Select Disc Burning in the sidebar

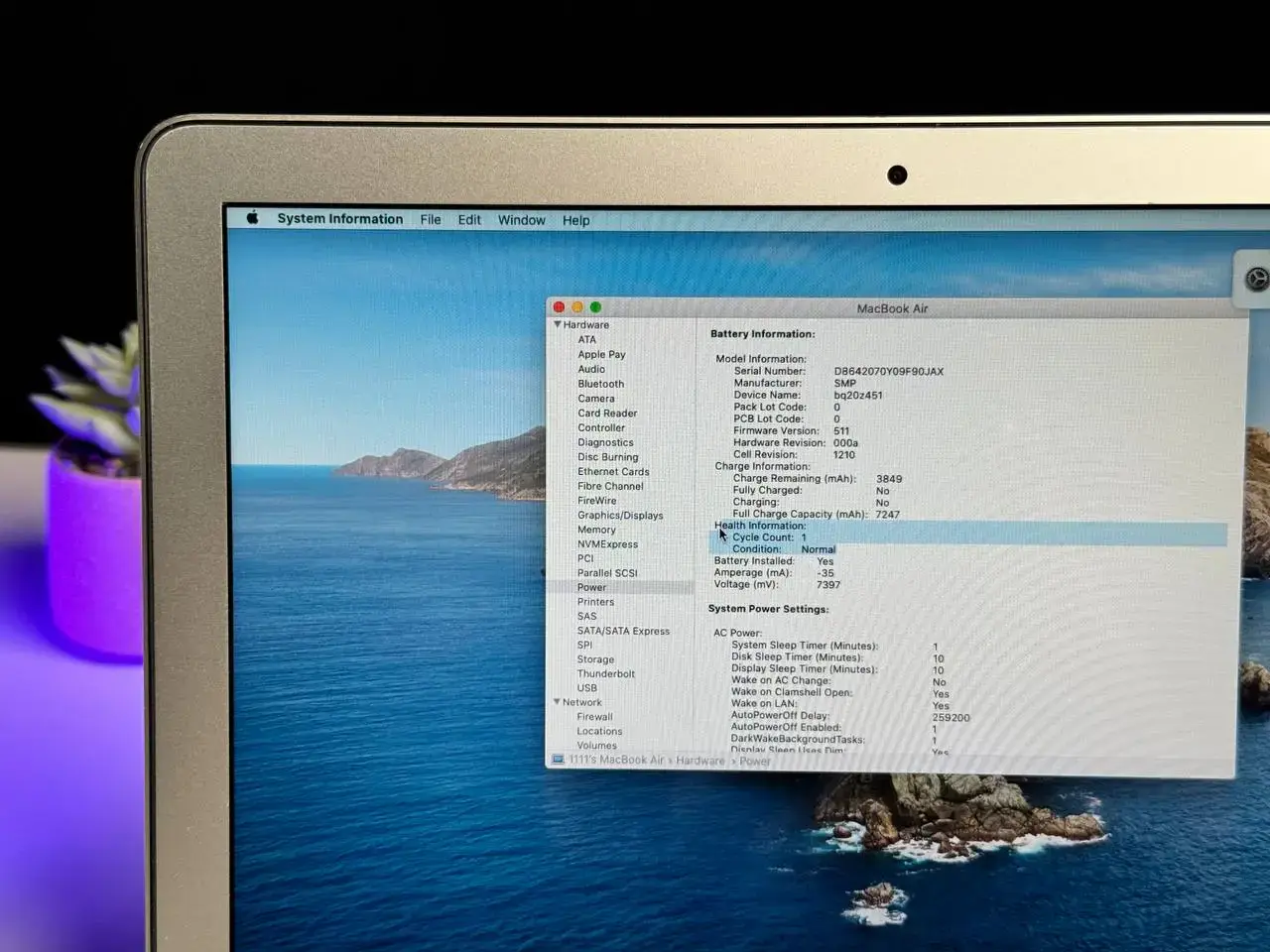tap(608, 457)
